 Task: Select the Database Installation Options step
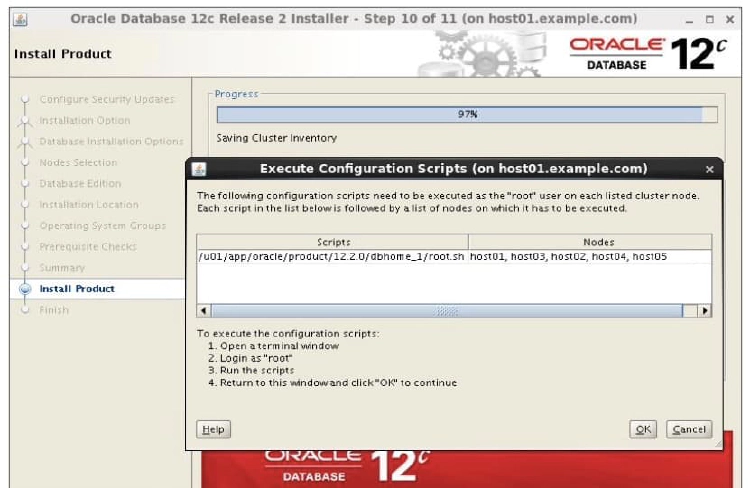tap(111, 141)
